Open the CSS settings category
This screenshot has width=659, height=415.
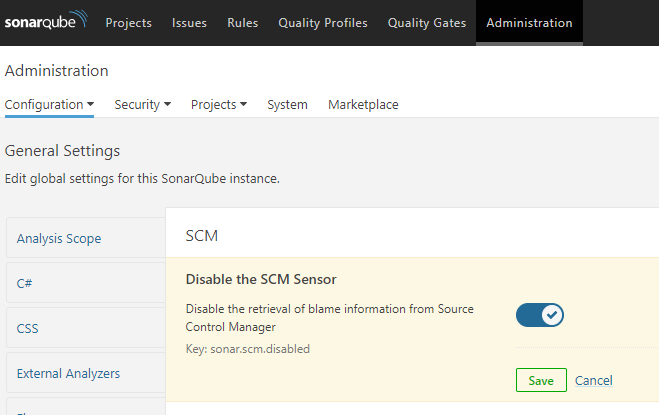(x=28, y=328)
